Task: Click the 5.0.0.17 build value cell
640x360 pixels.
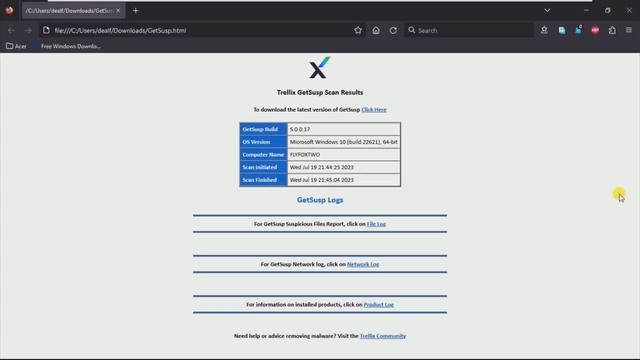Action: tap(344, 129)
